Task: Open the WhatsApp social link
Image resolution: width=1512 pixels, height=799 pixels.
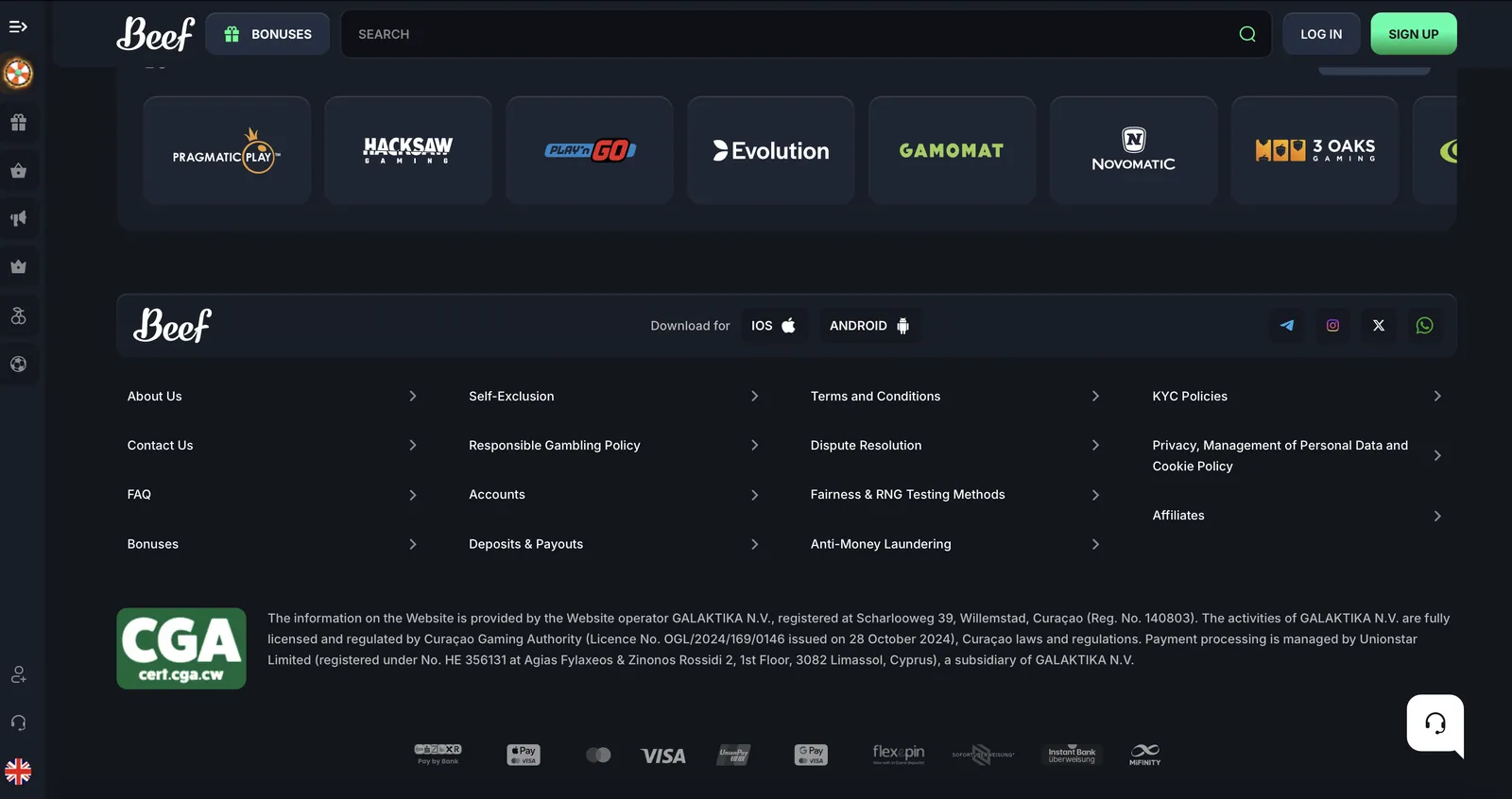Action: [x=1424, y=326]
